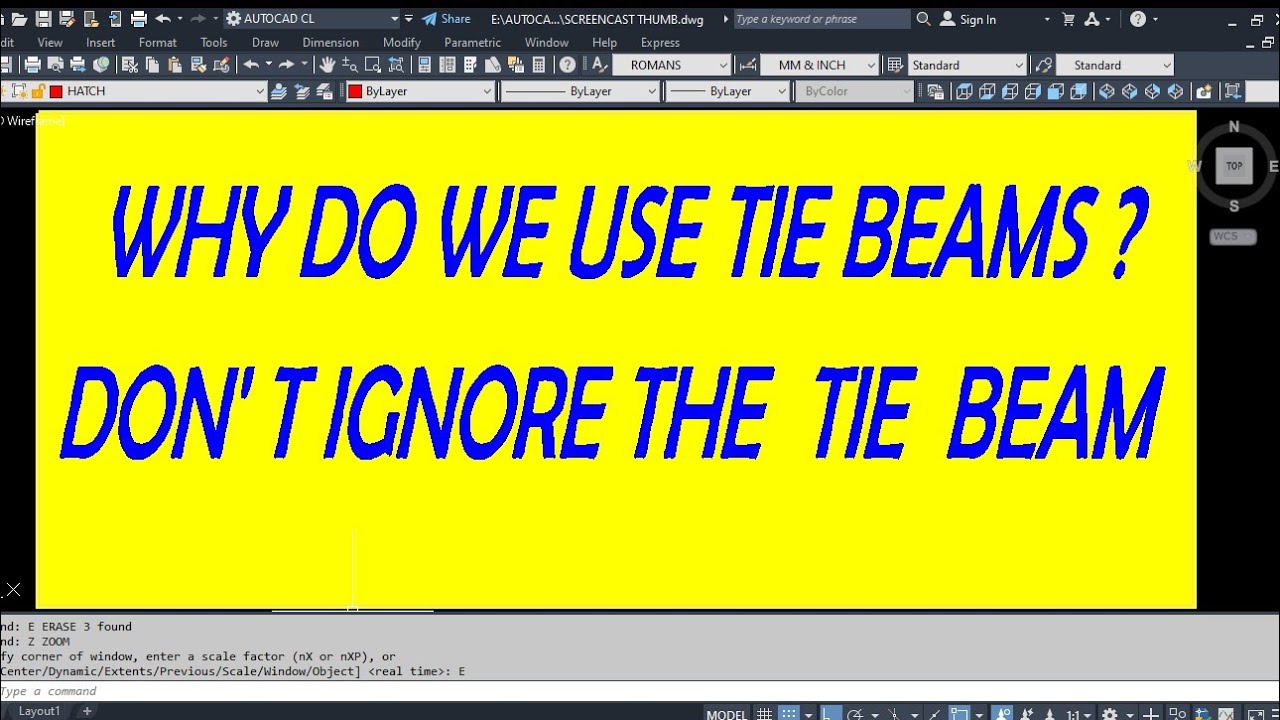Viewport: 1280px width, 720px height.
Task: Open the Format menu
Action: [x=158, y=42]
